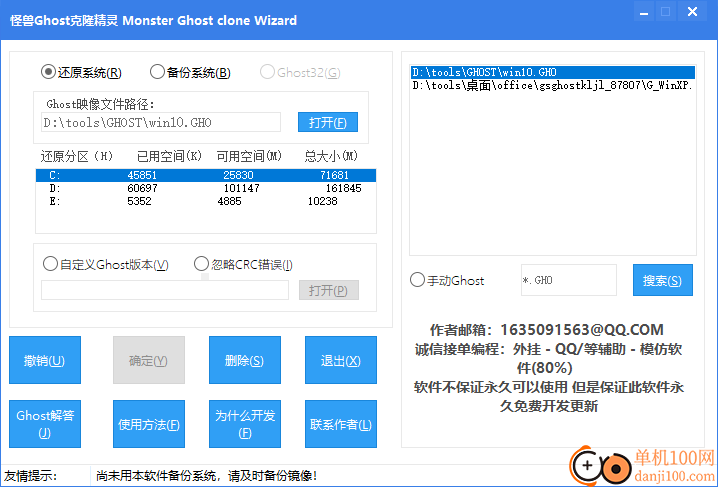718x487 pixels.
Task: Close the Monster Ghost clone Wizard window
Action: coord(692,12)
